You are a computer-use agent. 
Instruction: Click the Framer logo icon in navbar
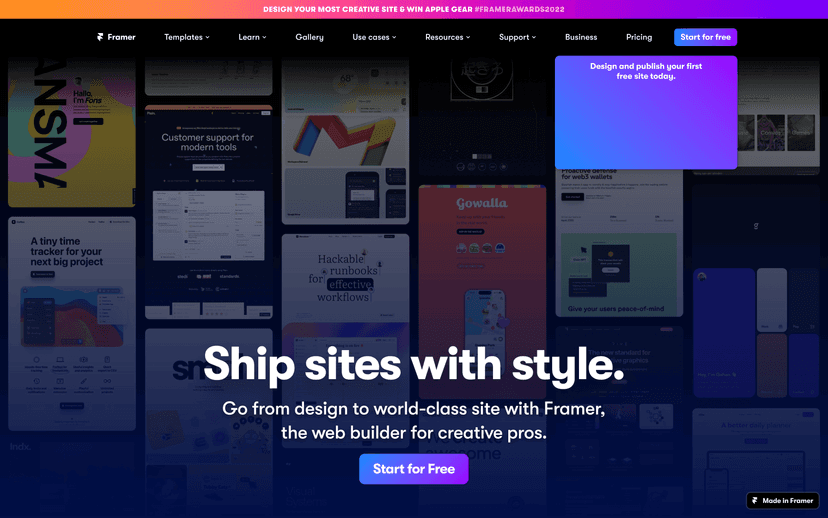[100, 37]
